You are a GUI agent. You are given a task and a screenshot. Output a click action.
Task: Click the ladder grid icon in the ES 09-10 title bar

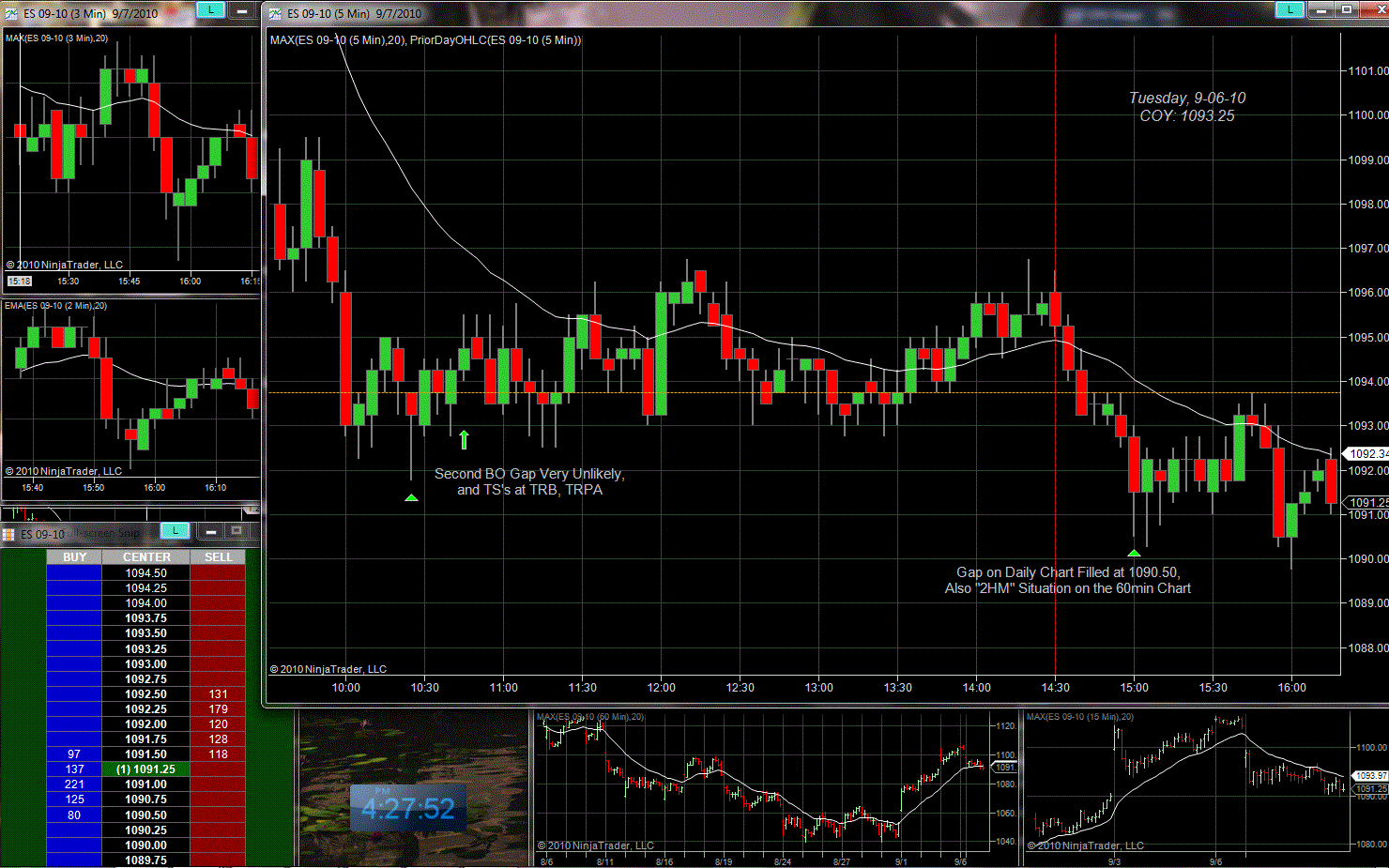pos(8,534)
